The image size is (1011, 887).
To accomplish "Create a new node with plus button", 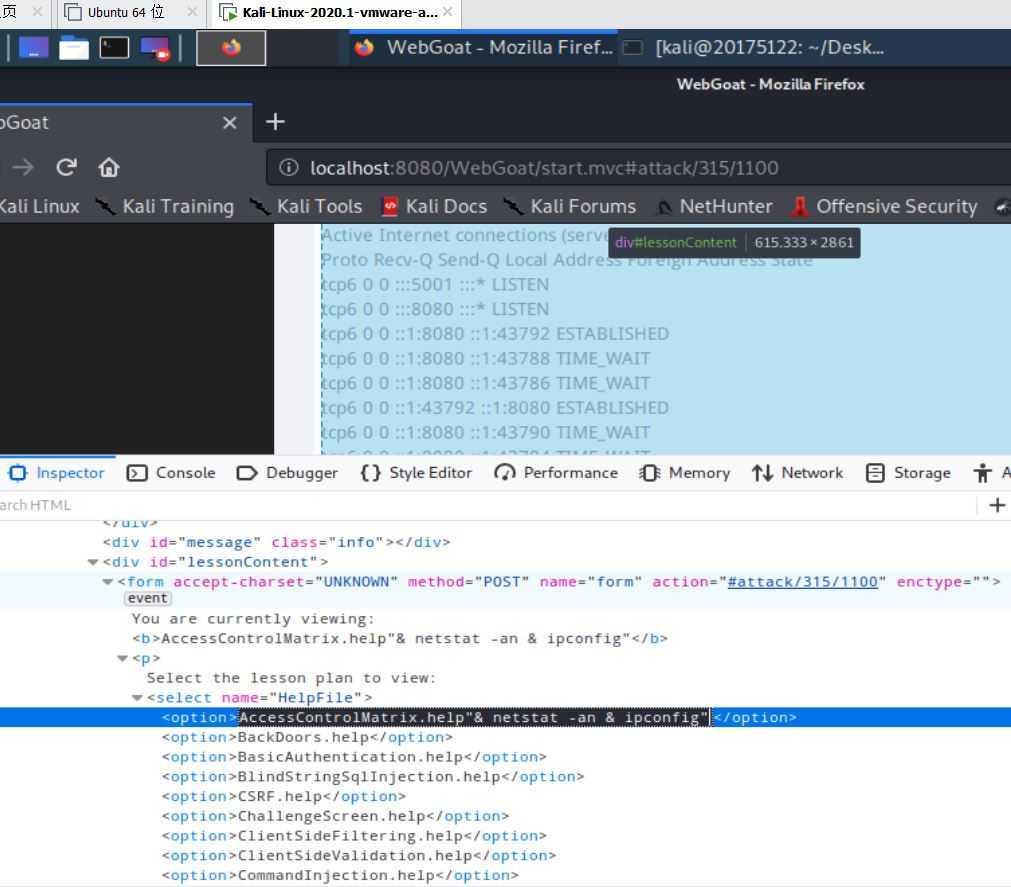I will [997, 505].
